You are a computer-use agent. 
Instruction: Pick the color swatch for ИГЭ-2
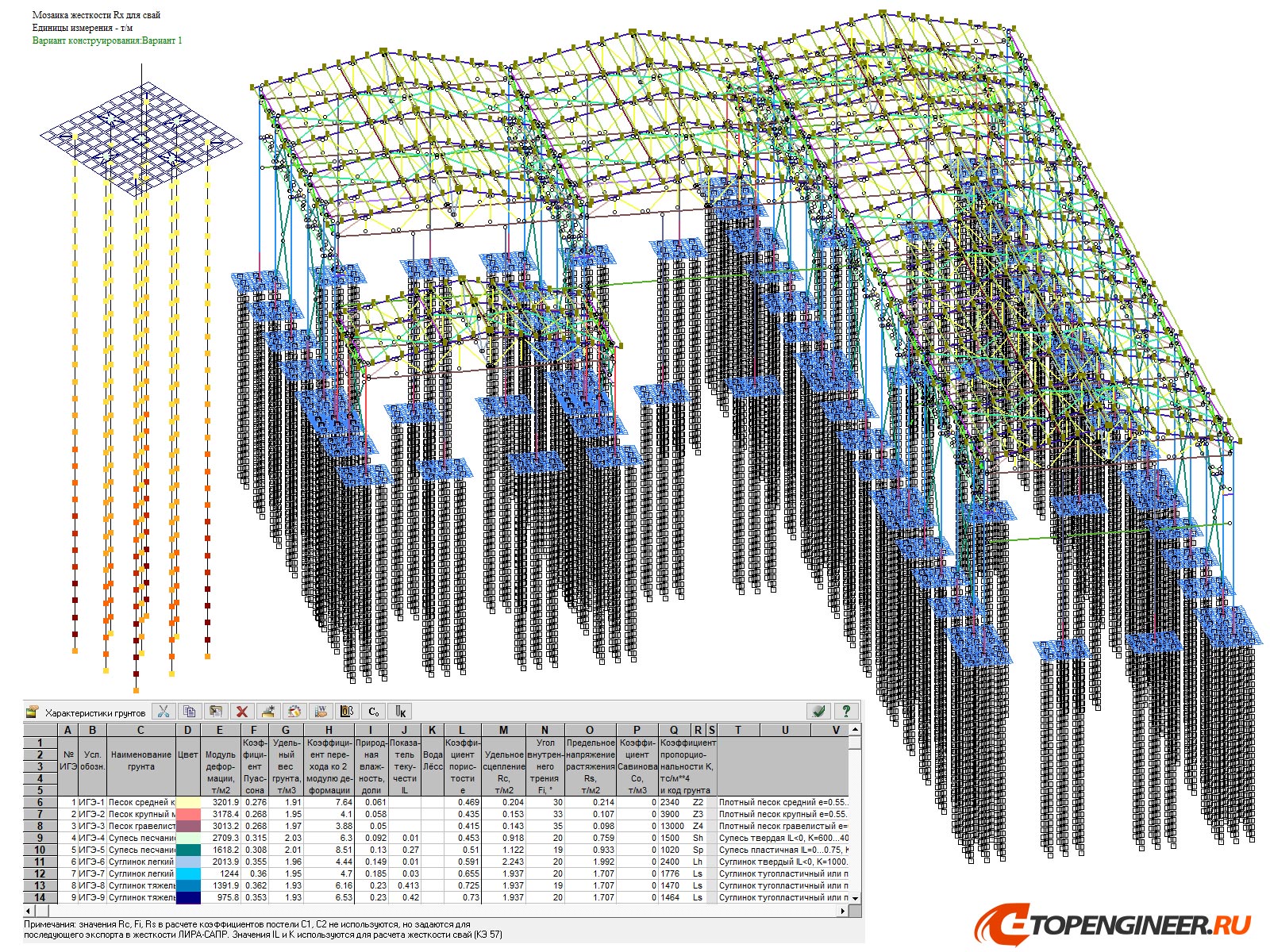click(x=188, y=814)
